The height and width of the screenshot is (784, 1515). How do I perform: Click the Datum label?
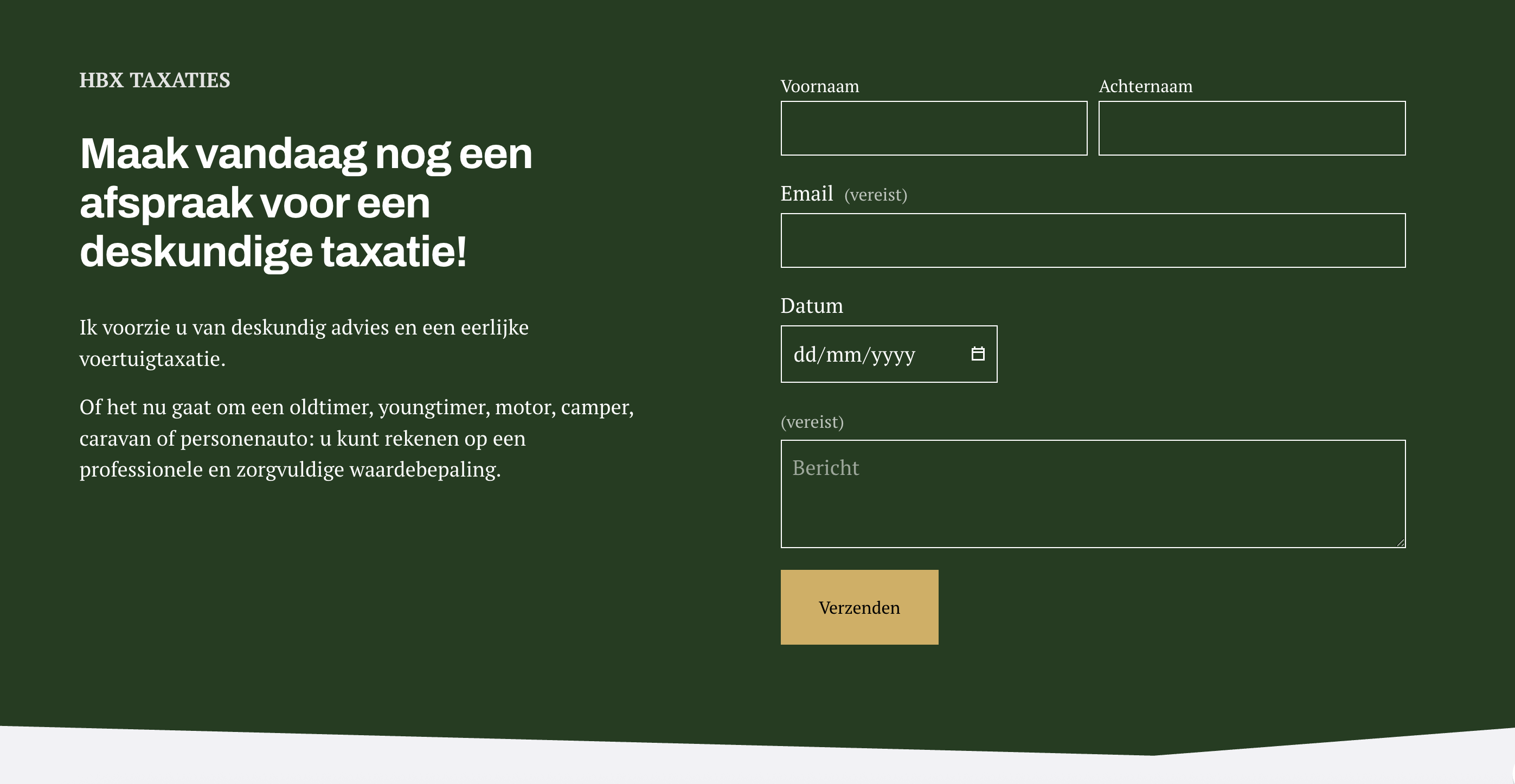tap(811, 306)
